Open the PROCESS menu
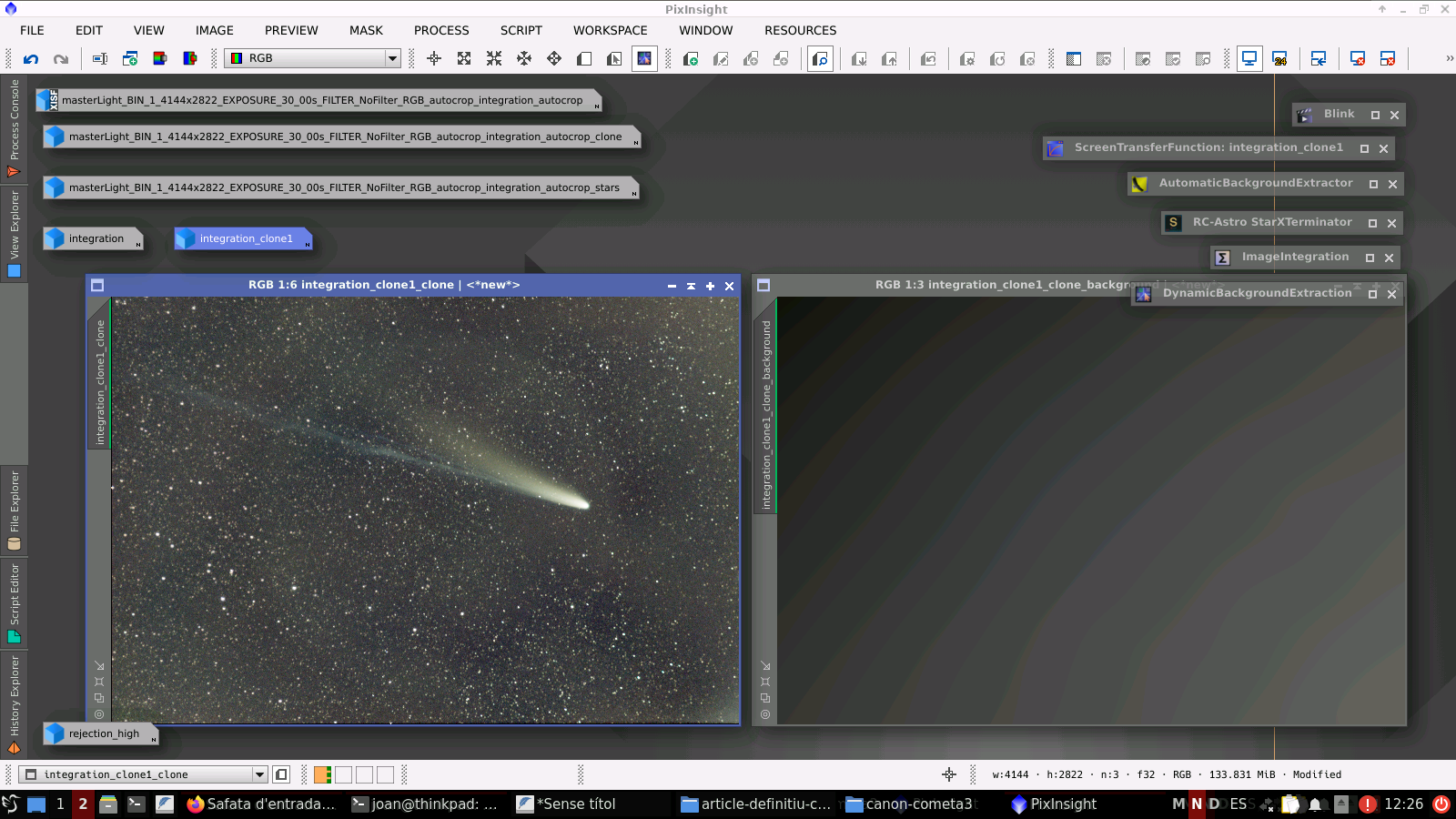Viewport: 1456px width, 819px height. click(x=441, y=30)
